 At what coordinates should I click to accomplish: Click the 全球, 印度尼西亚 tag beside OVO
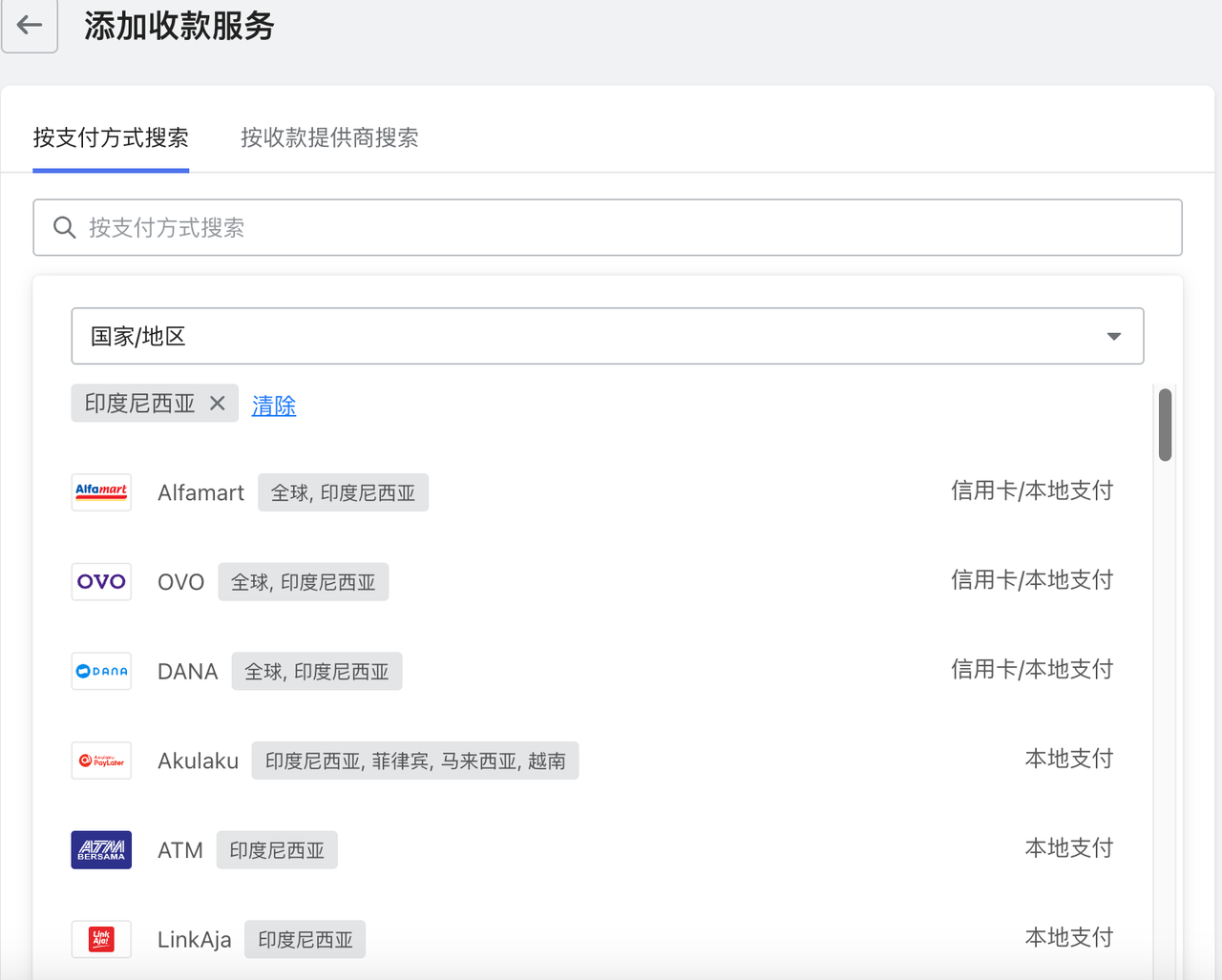pyautogui.click(x=303, y=581)
